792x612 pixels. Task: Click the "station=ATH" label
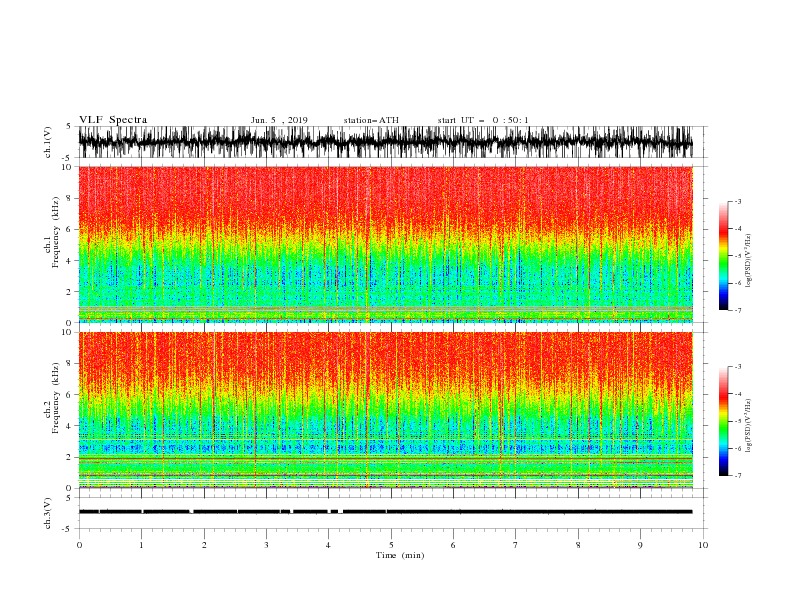click(371, 120)
